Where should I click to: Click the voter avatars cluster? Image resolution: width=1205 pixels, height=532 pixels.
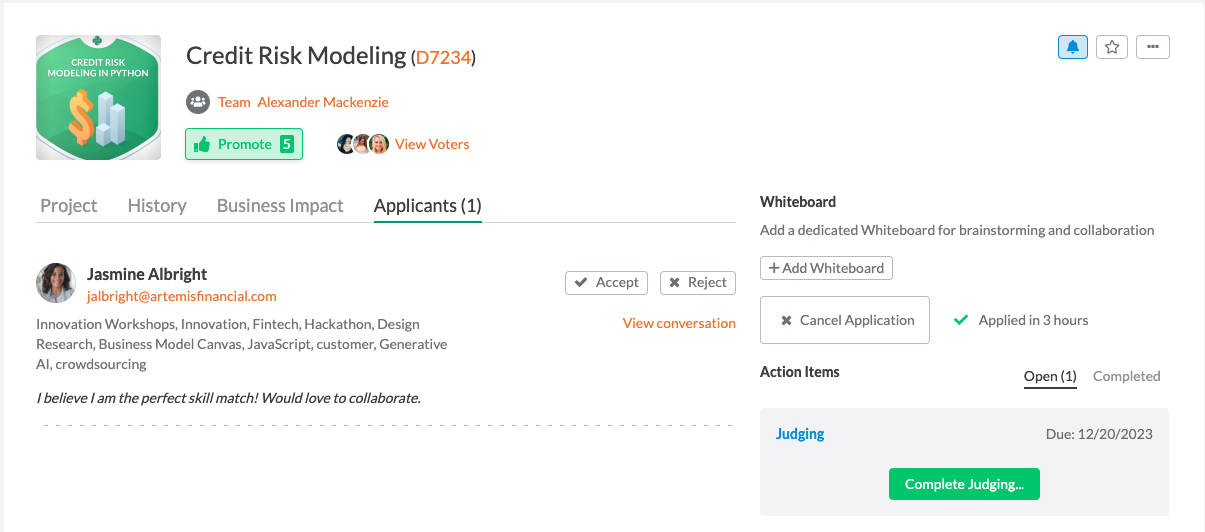(x=363, y=144)
